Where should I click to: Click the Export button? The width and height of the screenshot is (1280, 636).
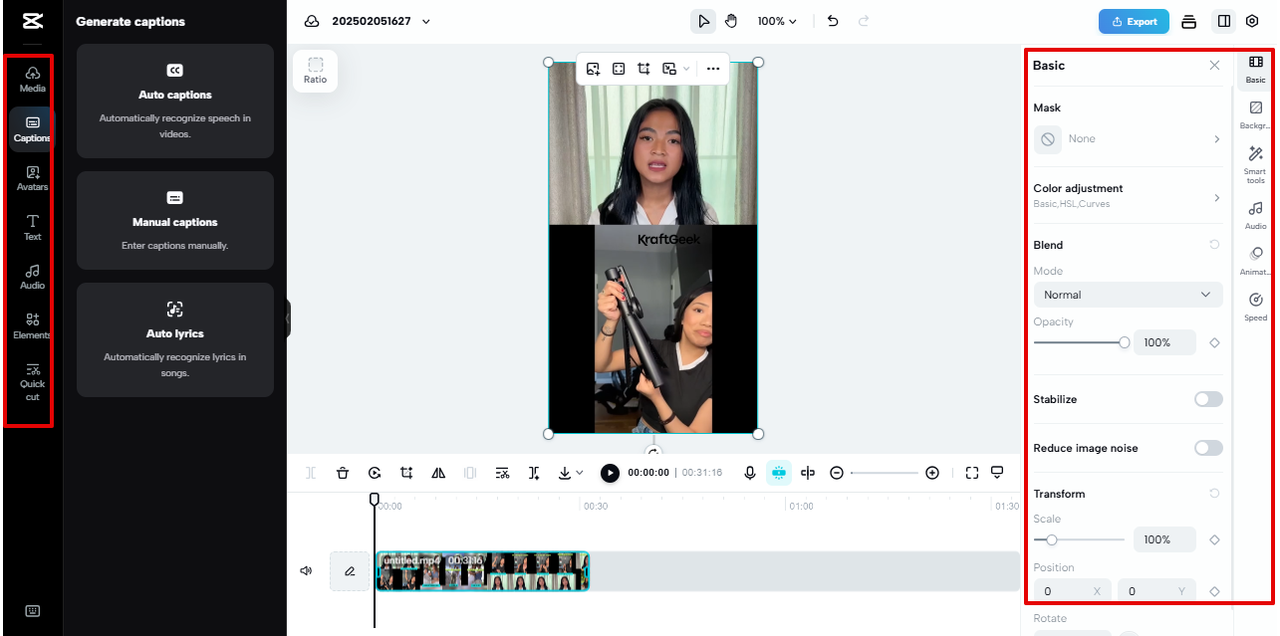pyautogui.click(x=1133, y=20)
